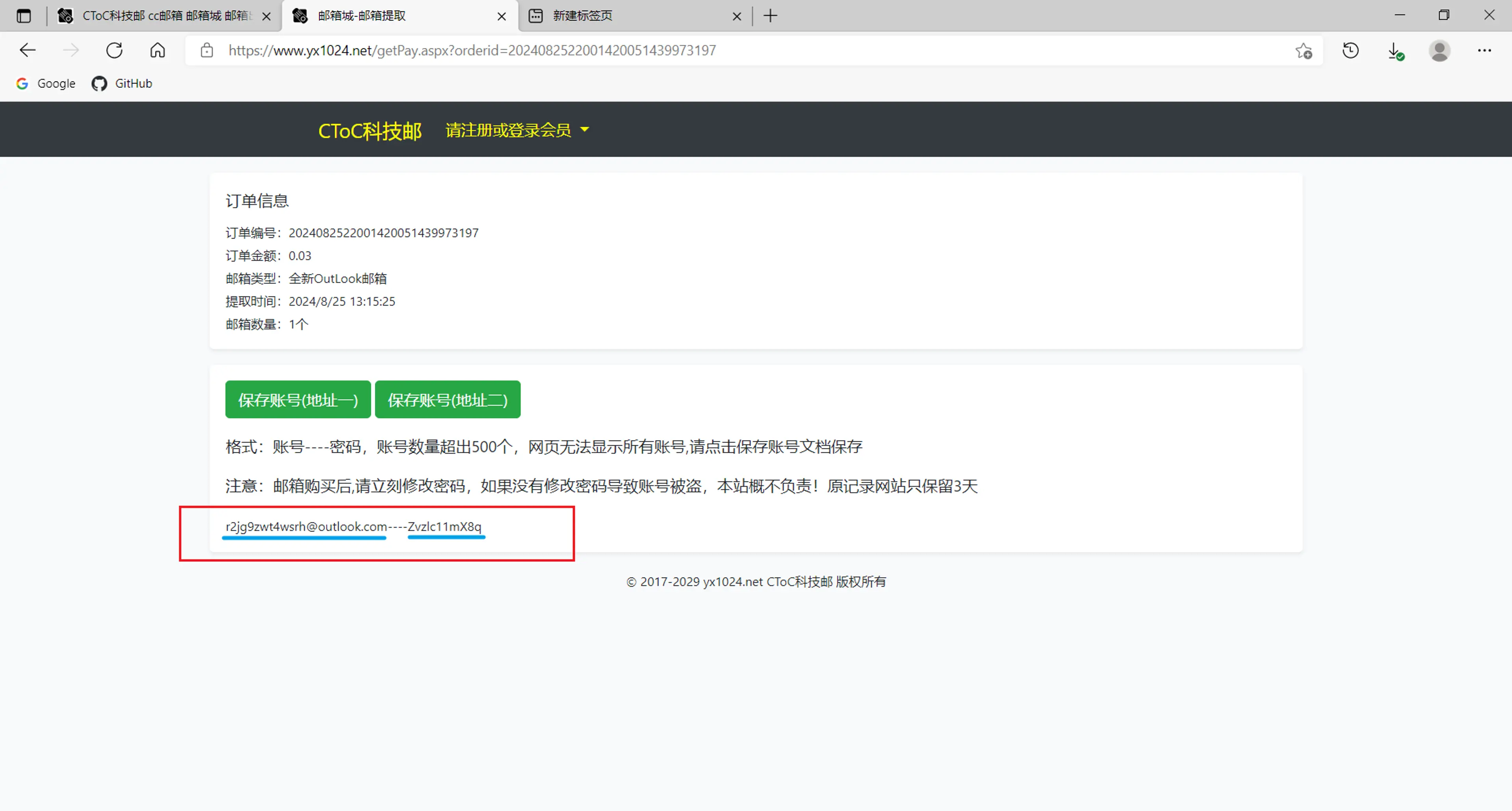
Task: Reload the current page
Action: coord(115,50)
